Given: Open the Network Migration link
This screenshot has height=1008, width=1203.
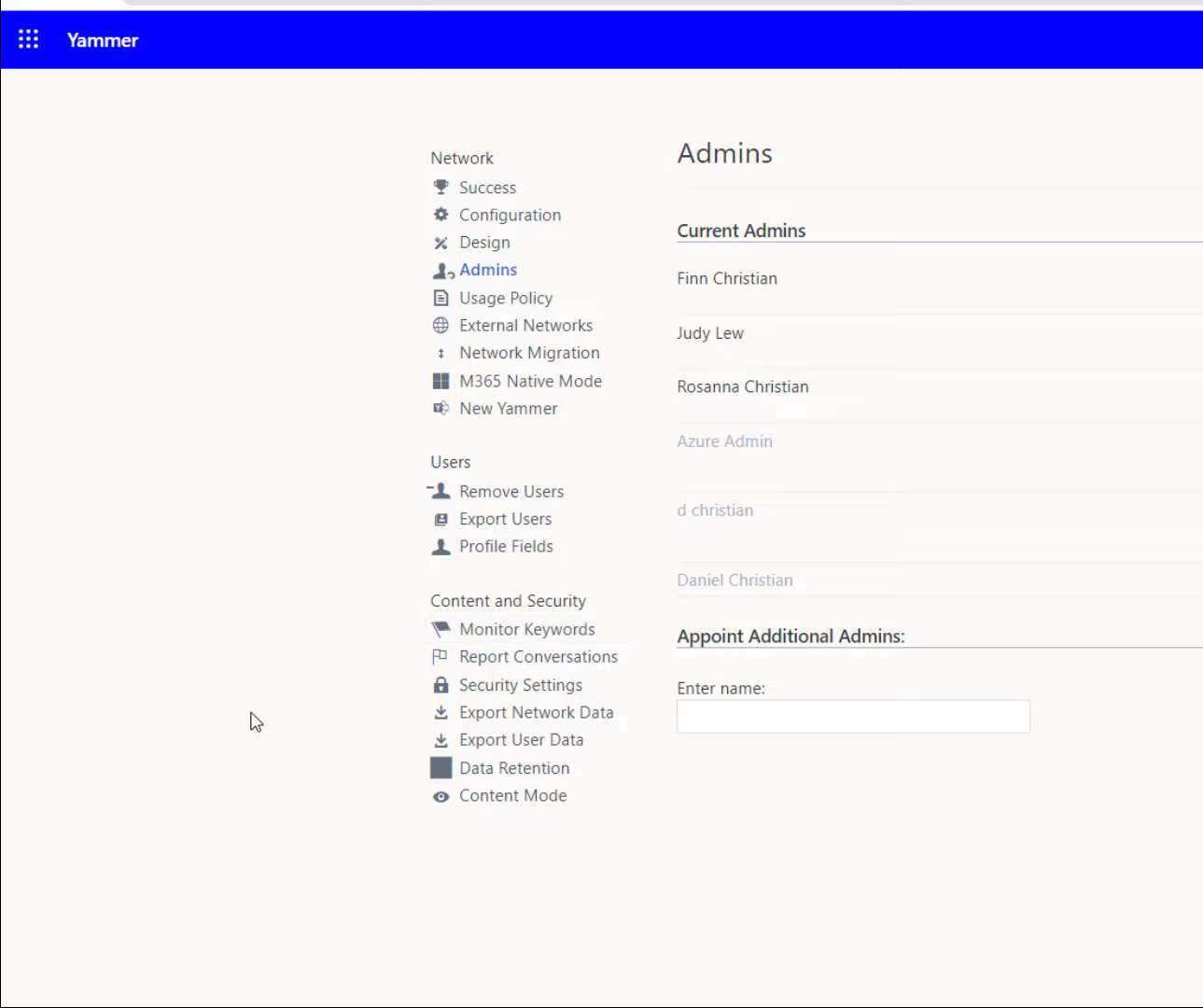Looking at the screenshot, I should pos(529,353).
